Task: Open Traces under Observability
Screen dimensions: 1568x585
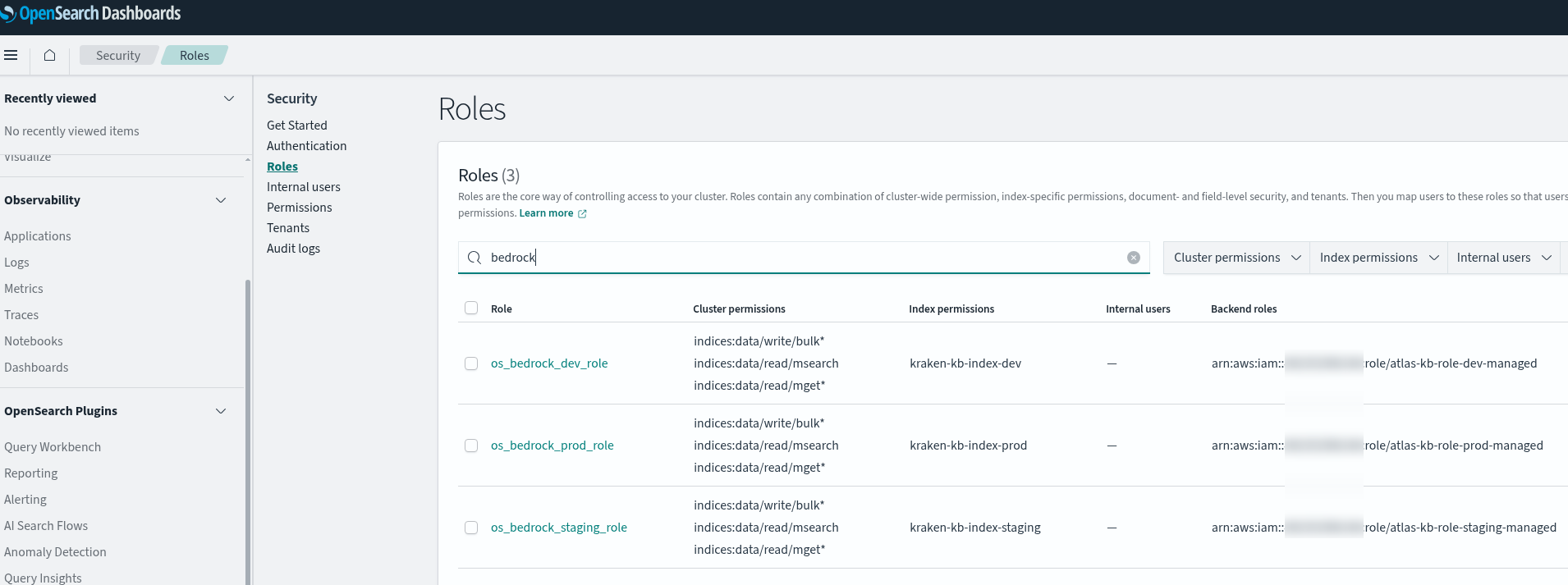Action: [21, 315]
